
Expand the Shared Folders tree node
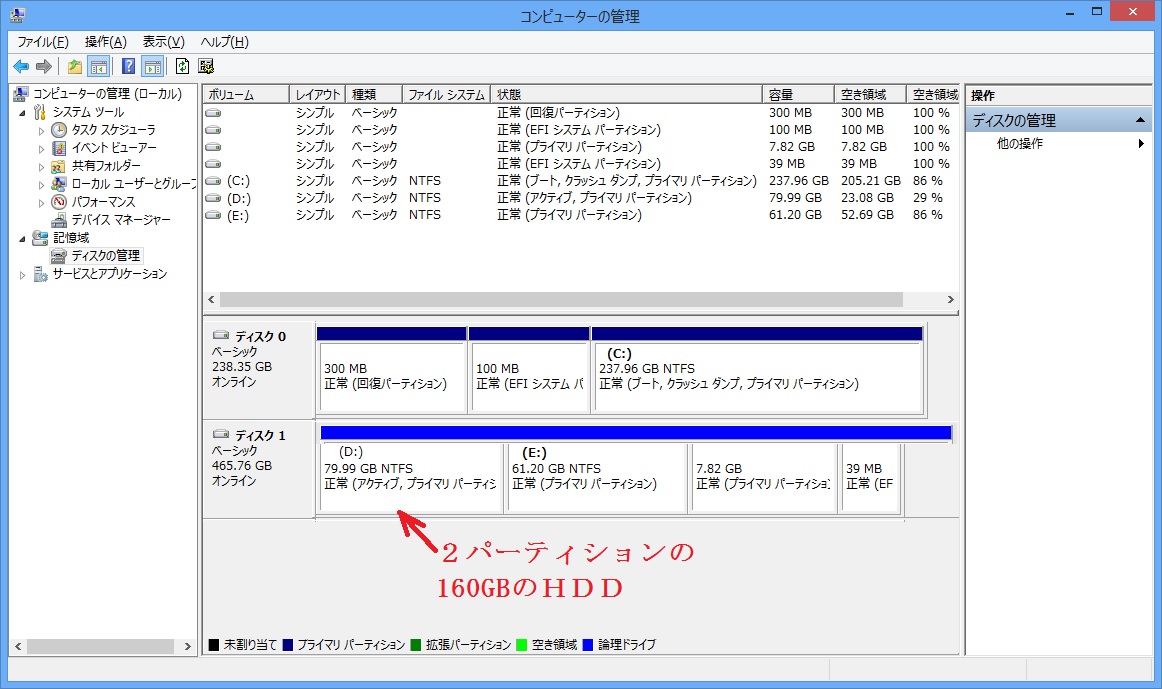pos(42,167)
